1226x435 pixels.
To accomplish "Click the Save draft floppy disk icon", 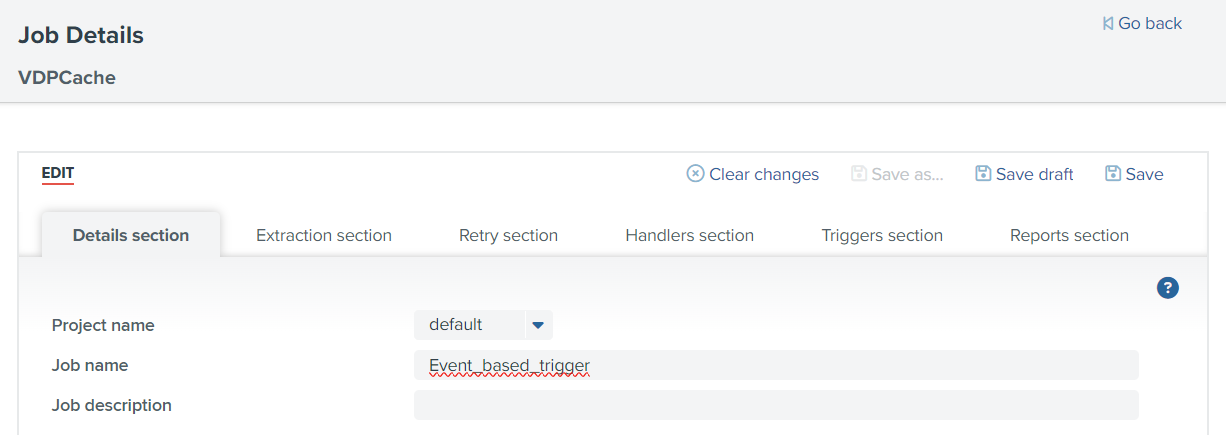I will click(983, 174).
